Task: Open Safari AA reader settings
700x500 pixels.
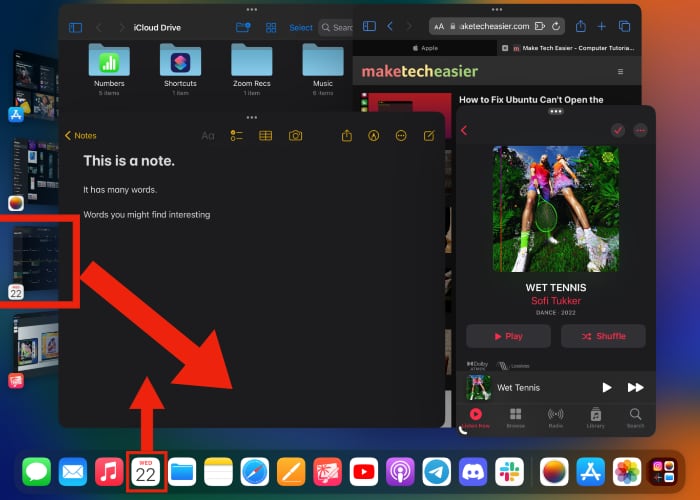Action: coord(439,26)
